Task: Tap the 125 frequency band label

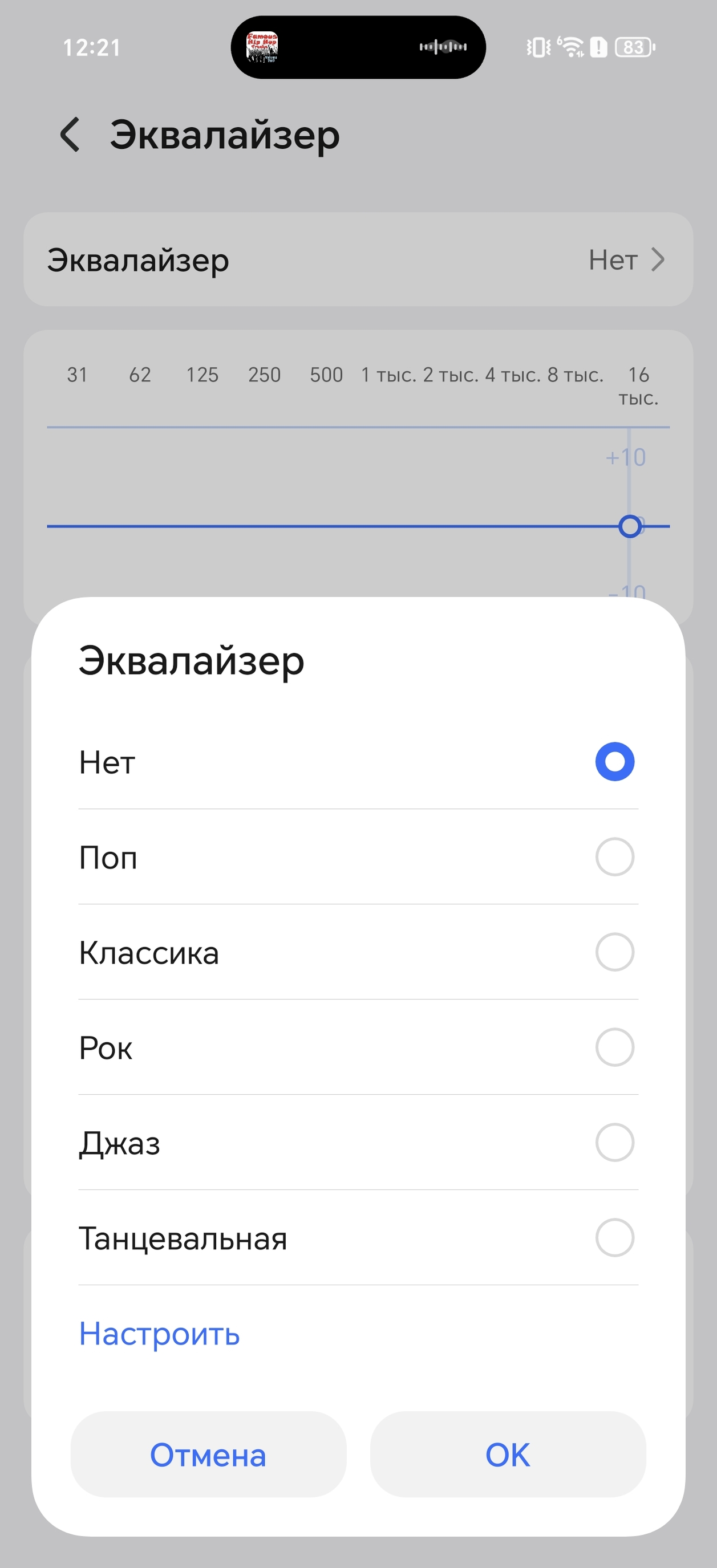Action: (202, 375)
